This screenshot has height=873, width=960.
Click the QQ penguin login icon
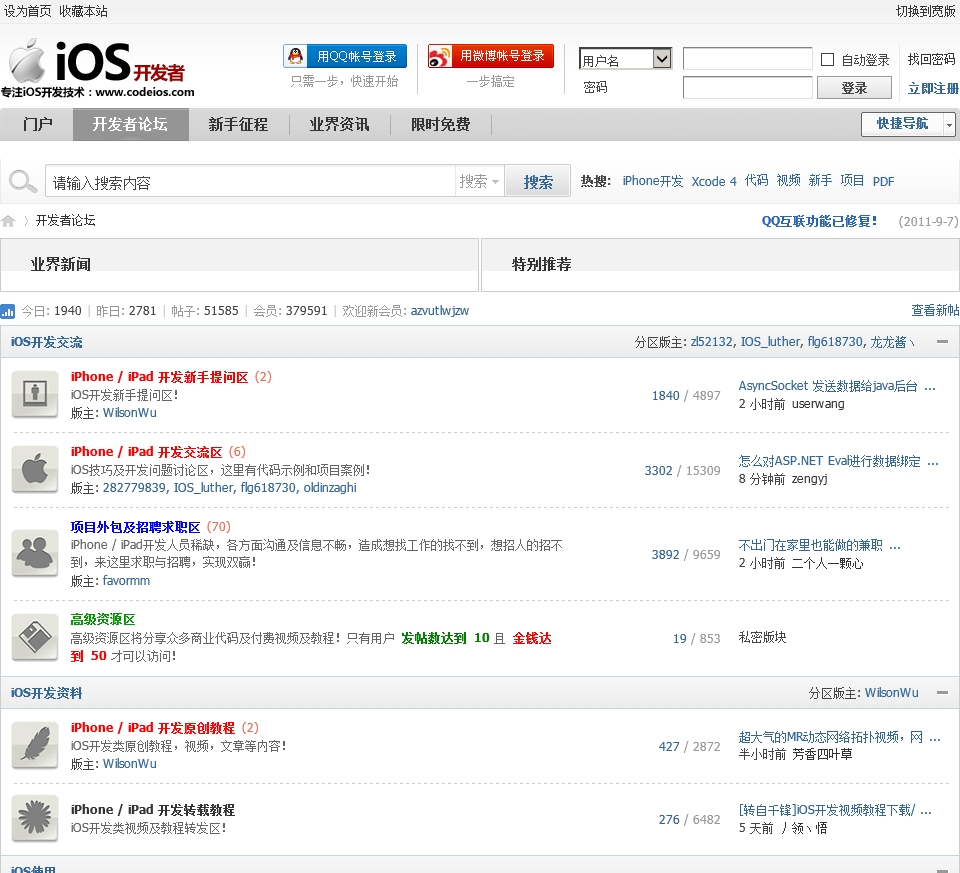296,56
